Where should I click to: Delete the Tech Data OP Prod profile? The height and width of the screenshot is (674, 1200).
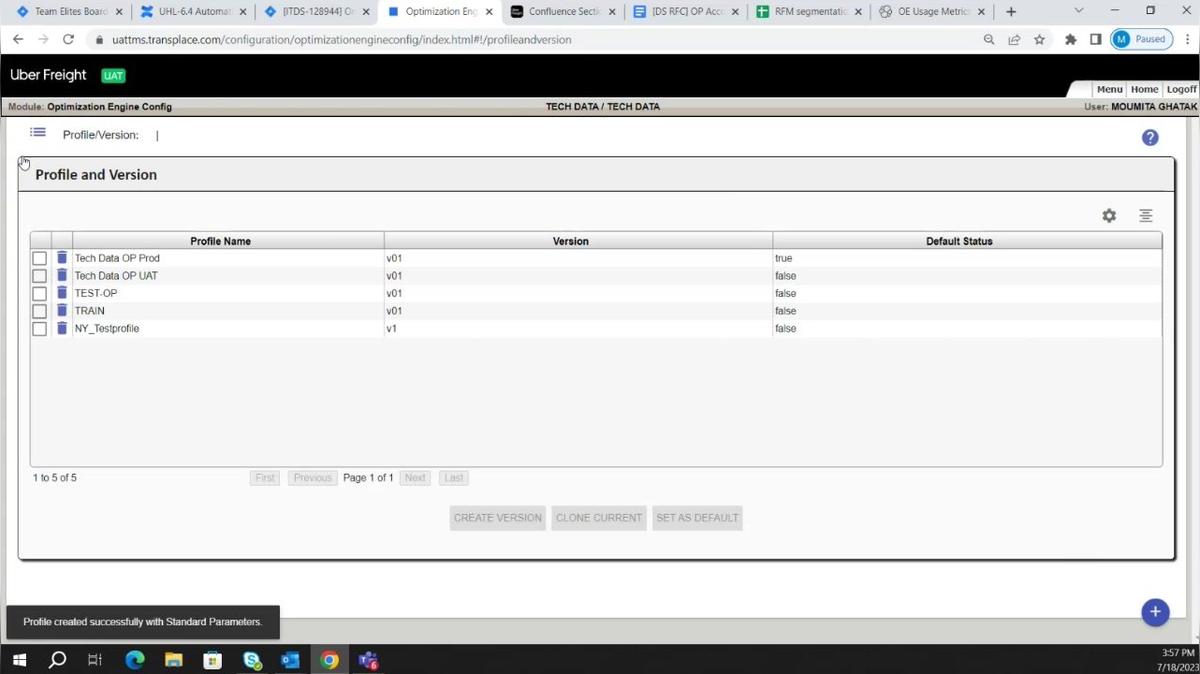(x=62, y=258)
